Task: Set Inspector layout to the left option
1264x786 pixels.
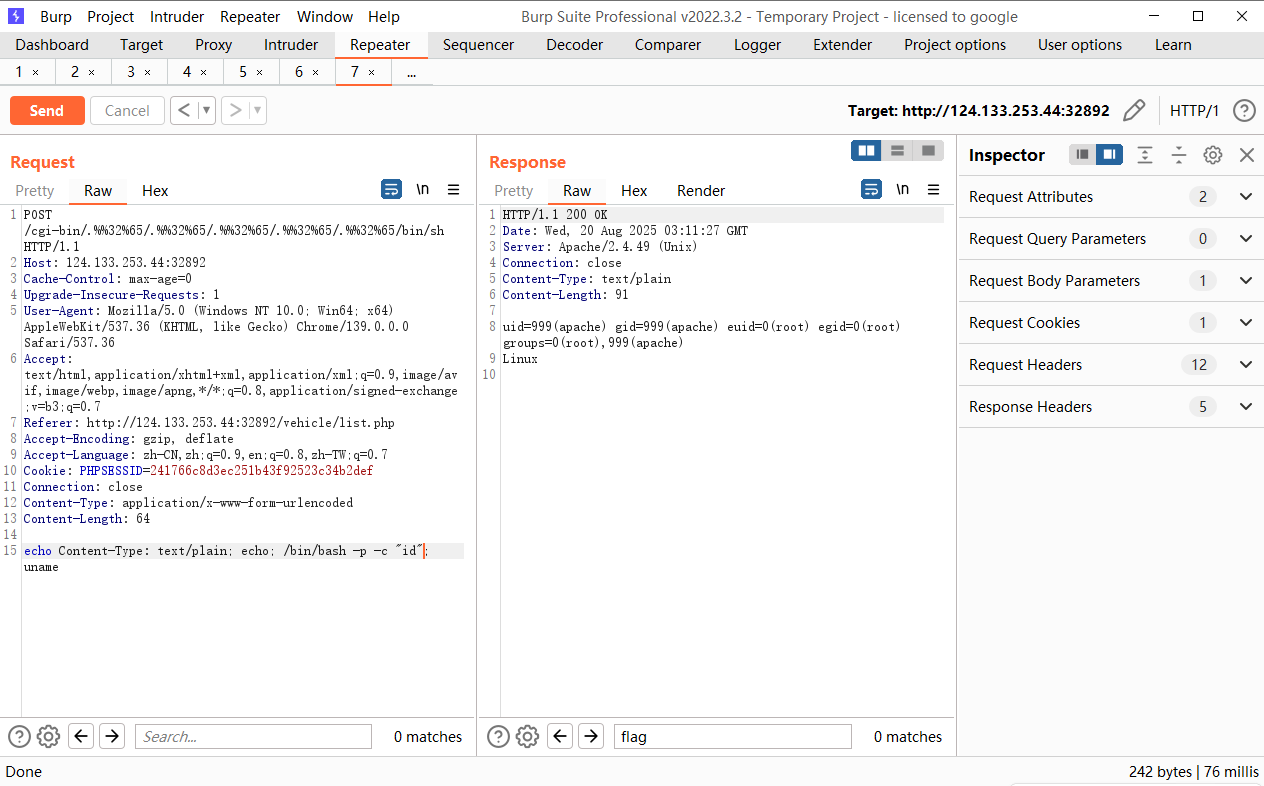Action: point(1083,155)
